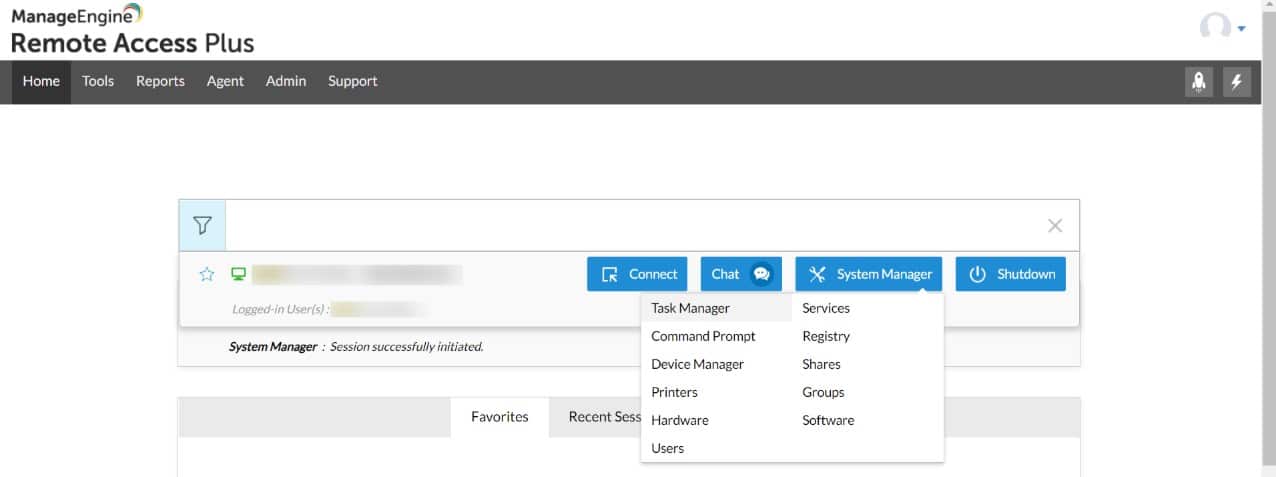The image size is (1276, 477).
Task: Click the blurred computer name
Action: click(356, 274)
